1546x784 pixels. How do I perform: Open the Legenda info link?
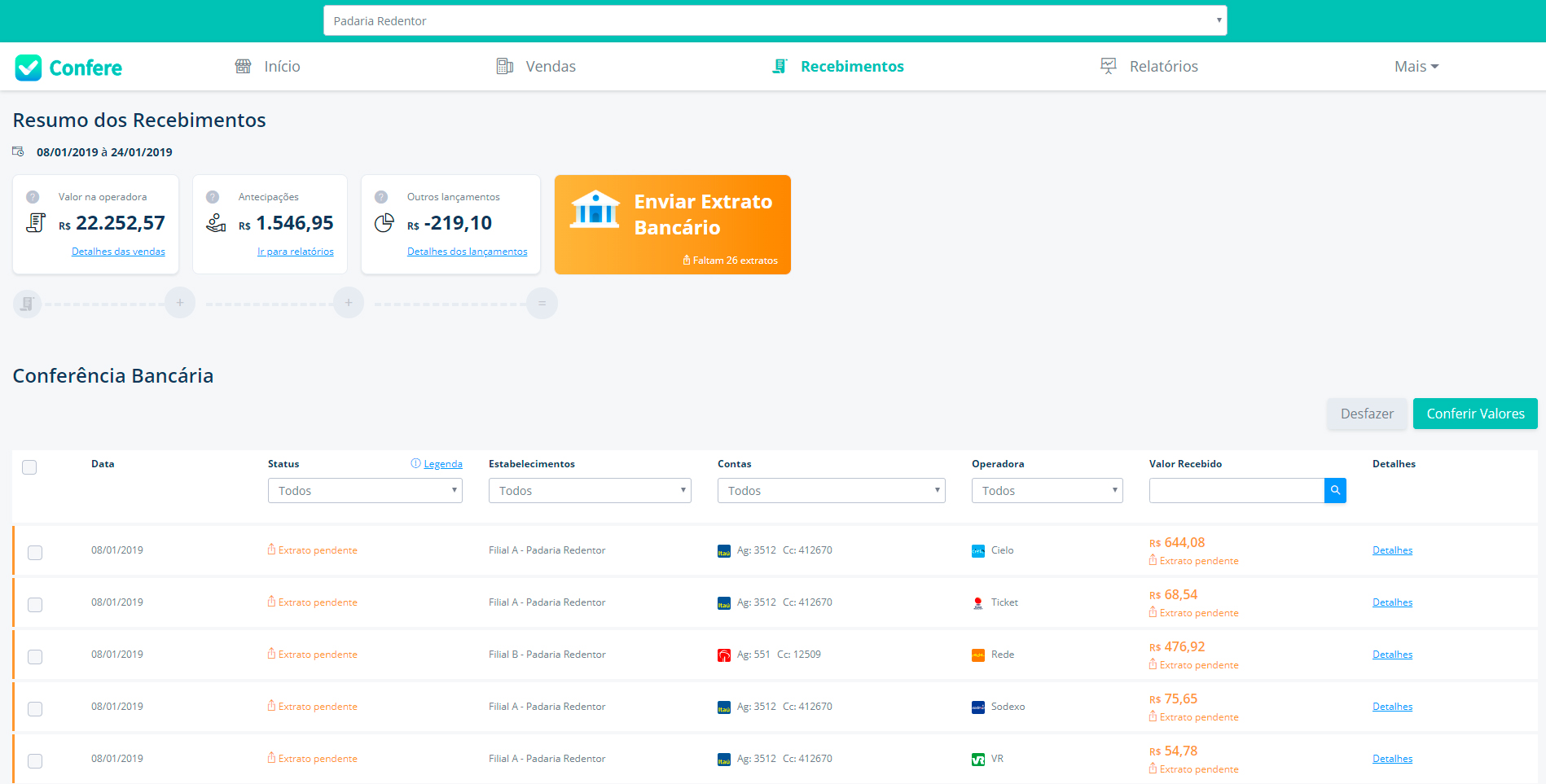pos(442,464)
